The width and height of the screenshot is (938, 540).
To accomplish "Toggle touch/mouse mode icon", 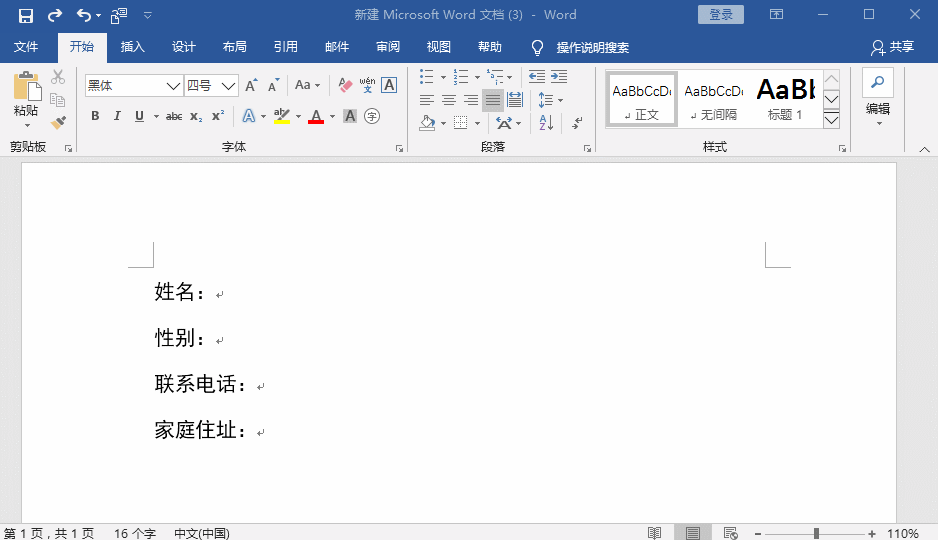I will tap(119, 16).
